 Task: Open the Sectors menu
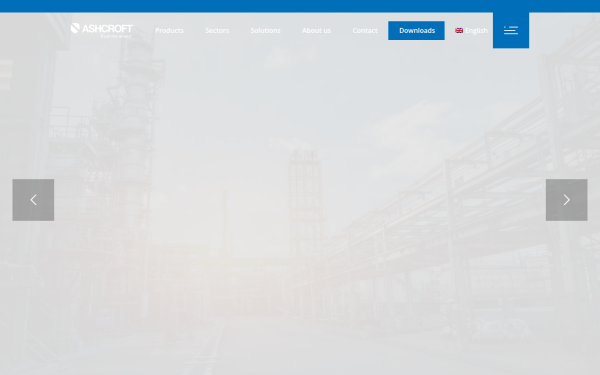217,31
